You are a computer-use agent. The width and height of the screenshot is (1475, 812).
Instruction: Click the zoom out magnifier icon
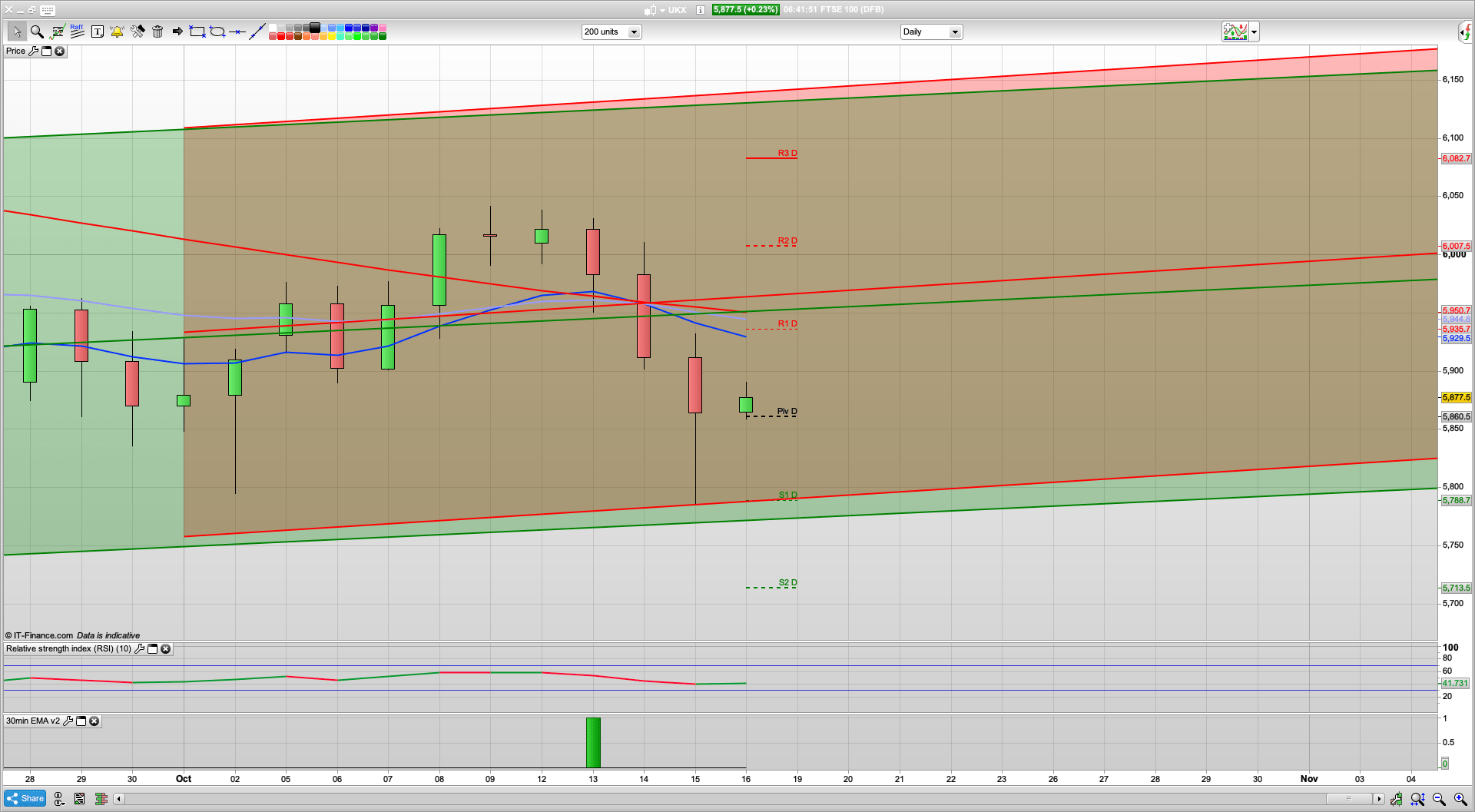pos(1439,799)
